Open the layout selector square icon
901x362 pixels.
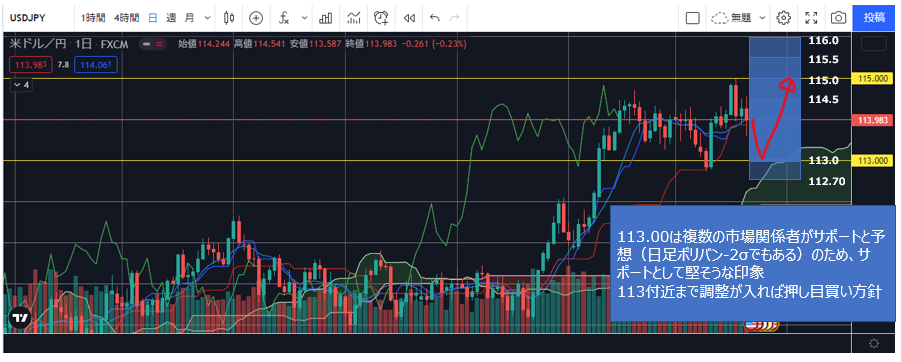coord(693,18)
